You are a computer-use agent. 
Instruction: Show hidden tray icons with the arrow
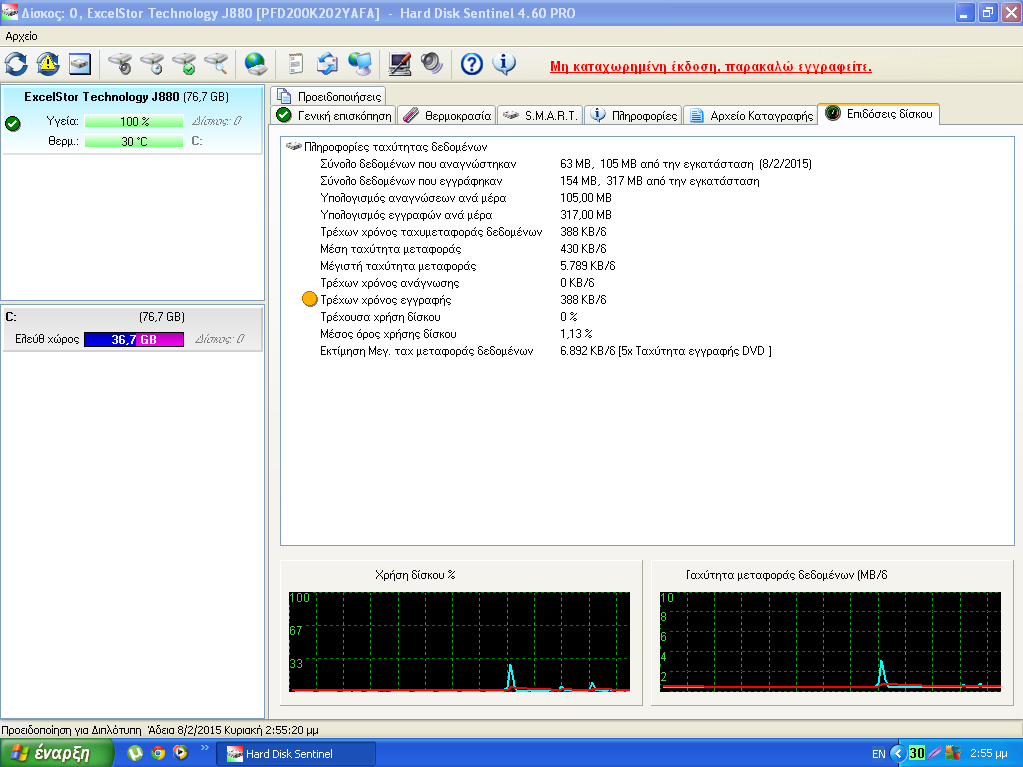(898, 753)
